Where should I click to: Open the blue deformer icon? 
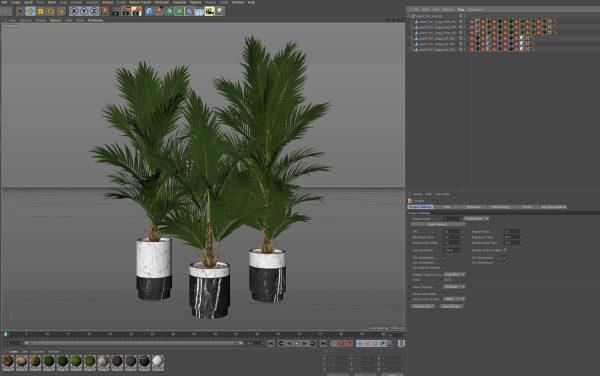tap(189, 11)
